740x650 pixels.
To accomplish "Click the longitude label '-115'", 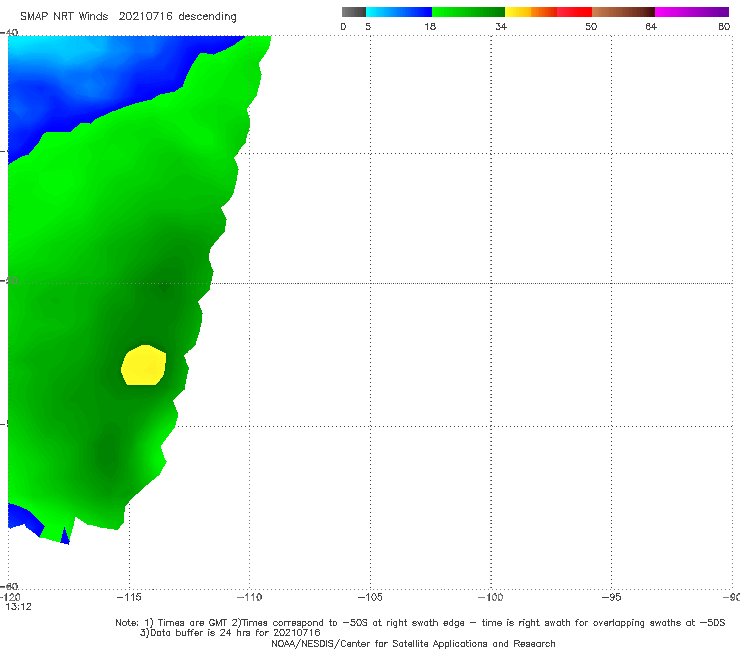I will 129,597.
